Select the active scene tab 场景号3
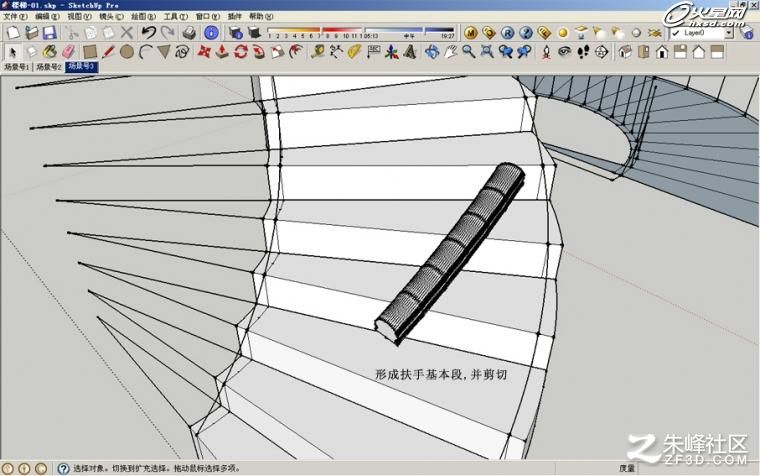Screen dimensions: 760x476 81,67
